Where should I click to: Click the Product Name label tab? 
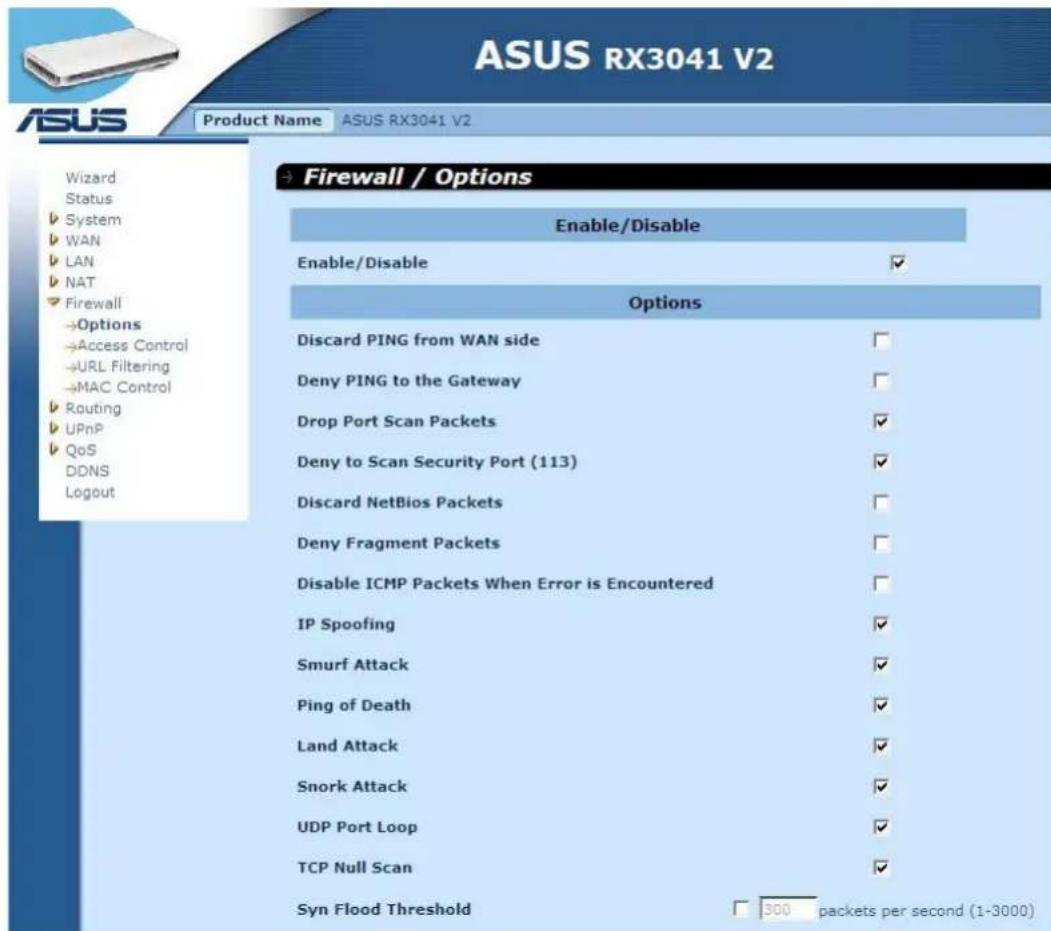pyautogui.click(x=262, y=121)
